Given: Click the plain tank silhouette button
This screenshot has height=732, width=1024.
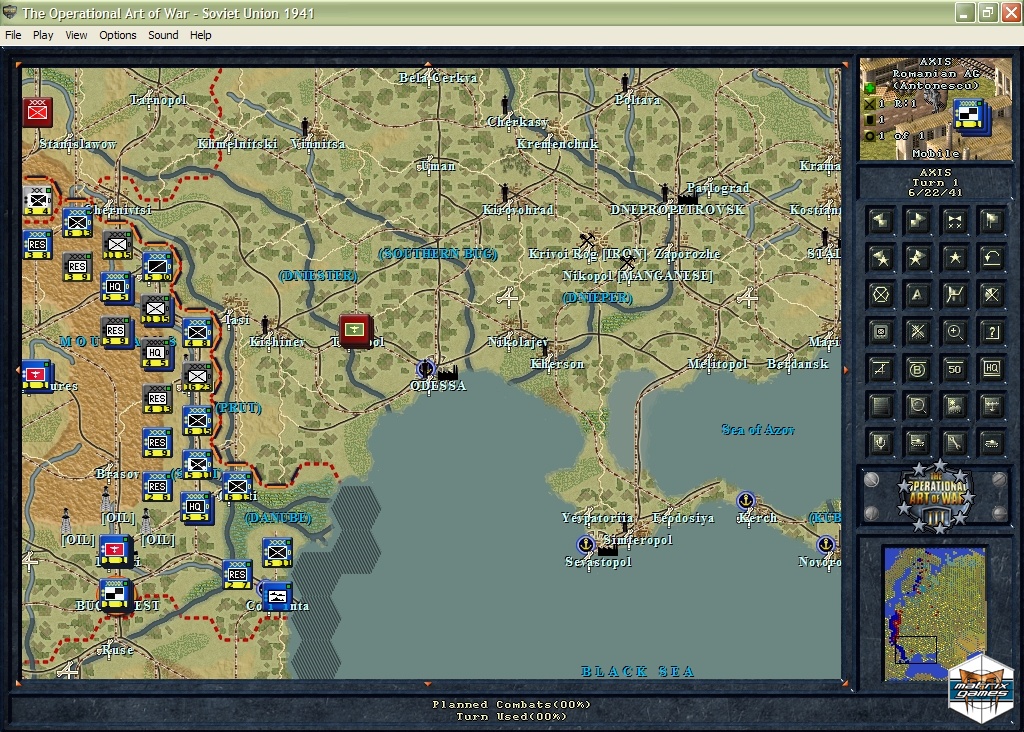Looking at the screenshot, I should coord(991,443).
